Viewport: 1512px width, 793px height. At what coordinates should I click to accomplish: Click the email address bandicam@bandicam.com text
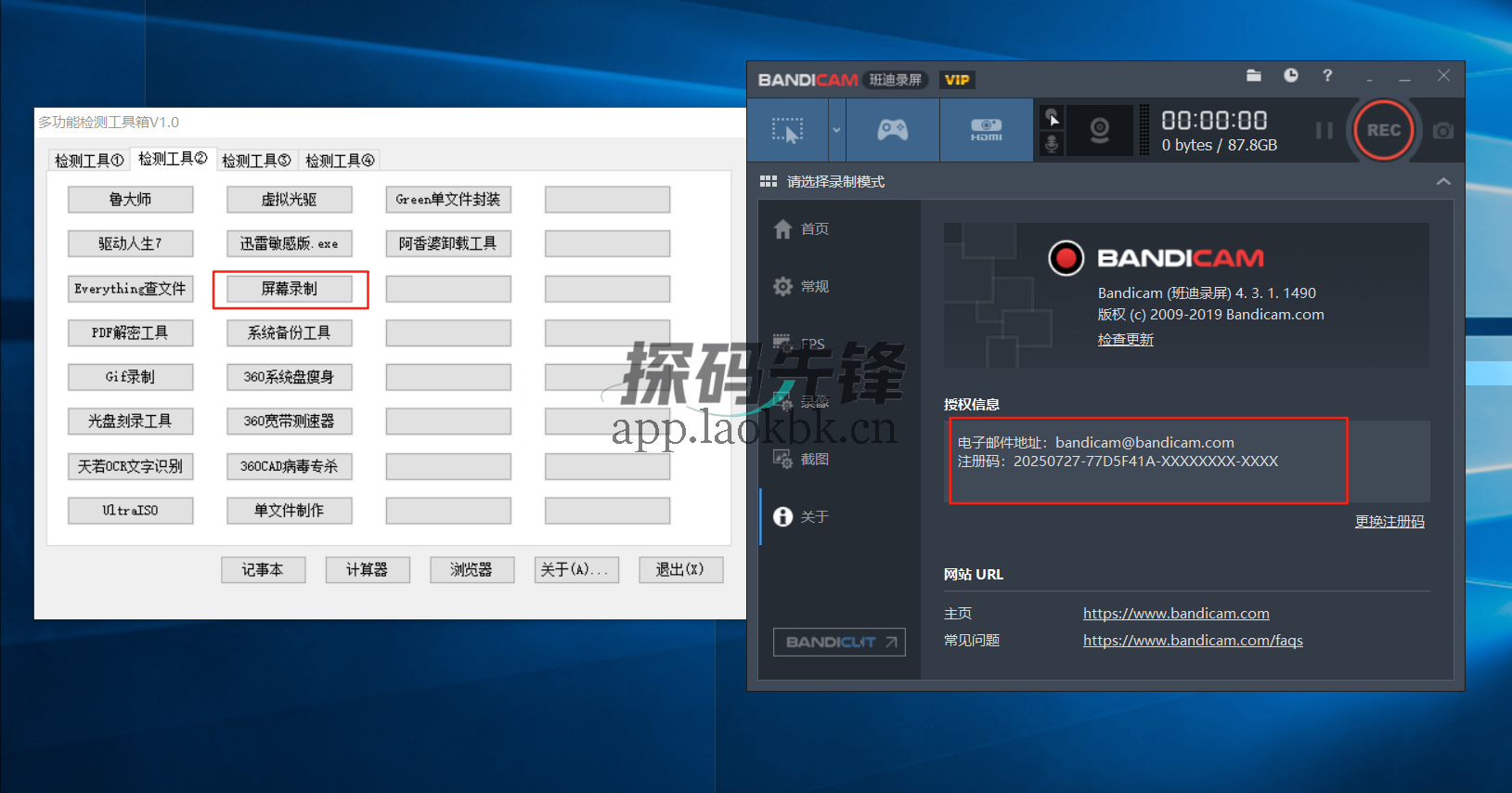point(1144,443)
